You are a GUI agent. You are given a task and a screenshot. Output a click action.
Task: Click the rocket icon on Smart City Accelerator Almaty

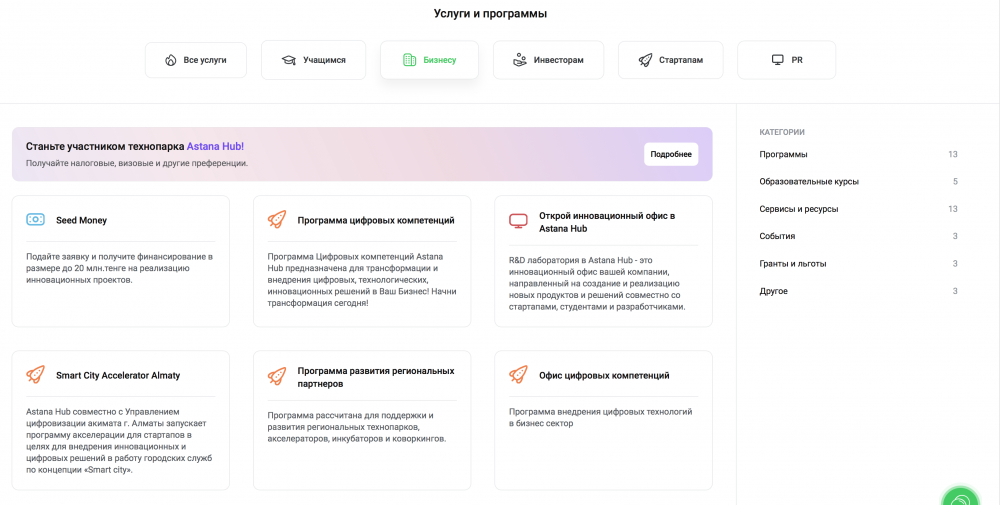[36, 374]
